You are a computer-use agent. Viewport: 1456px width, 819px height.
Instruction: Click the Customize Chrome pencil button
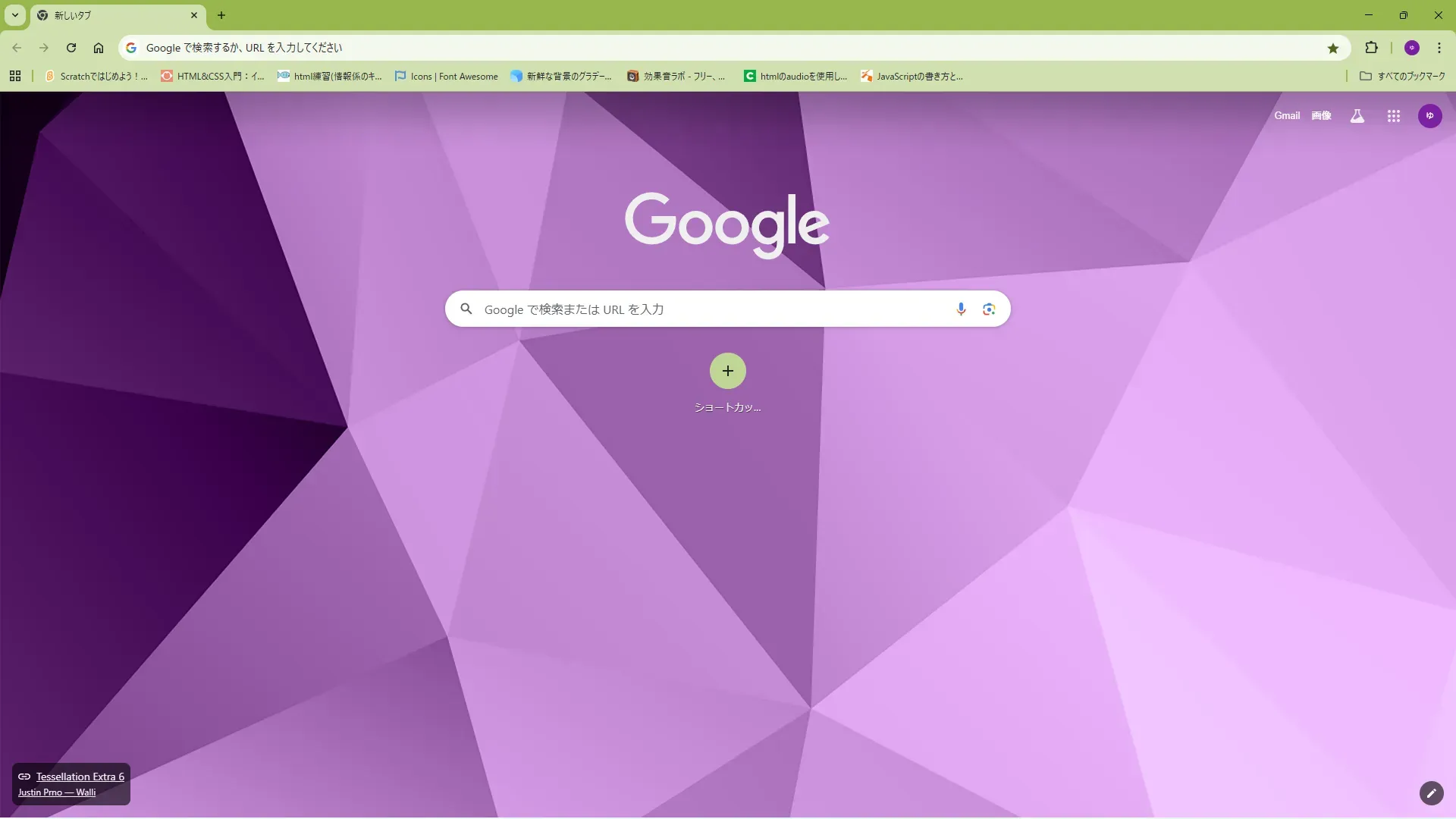(x=1431, y=793)
